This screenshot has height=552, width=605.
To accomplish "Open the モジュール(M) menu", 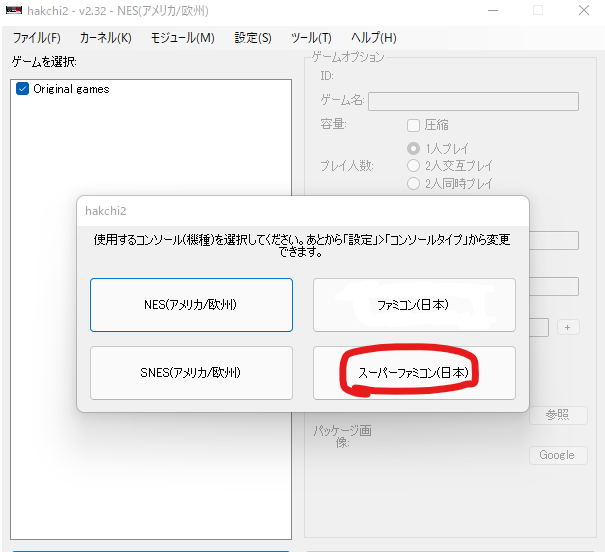I will pyautogui.click(x=182, y=38).
